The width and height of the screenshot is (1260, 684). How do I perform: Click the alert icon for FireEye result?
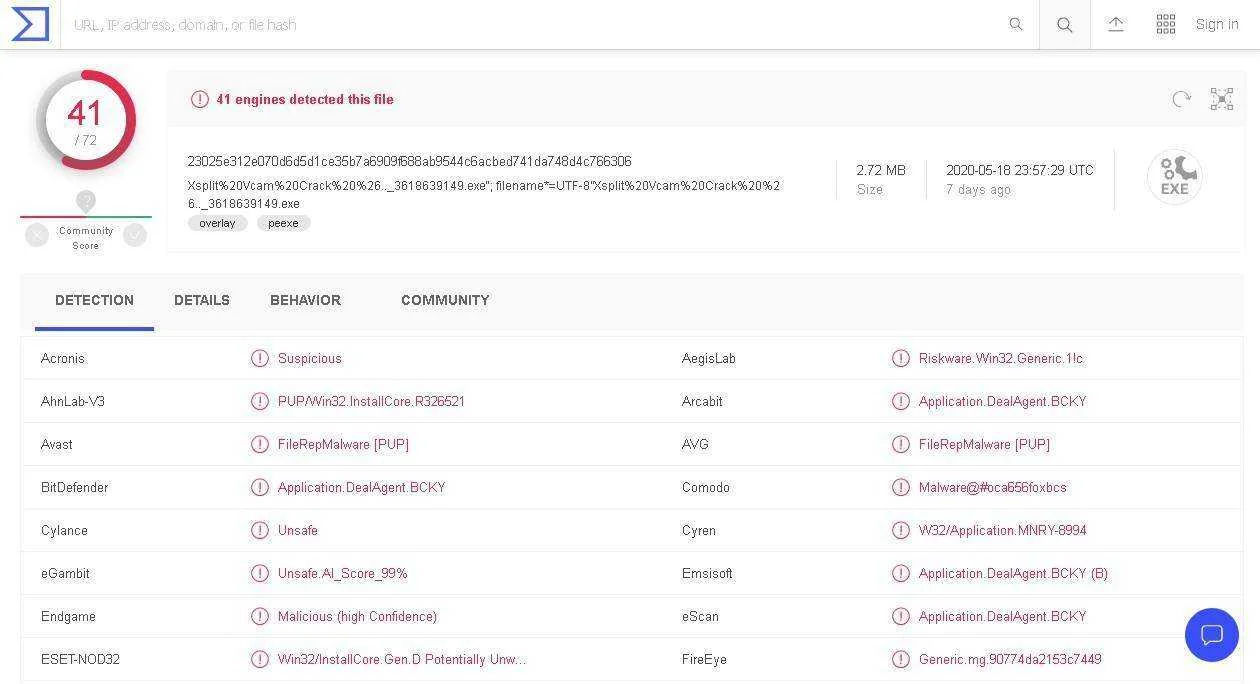coord(901,659)
